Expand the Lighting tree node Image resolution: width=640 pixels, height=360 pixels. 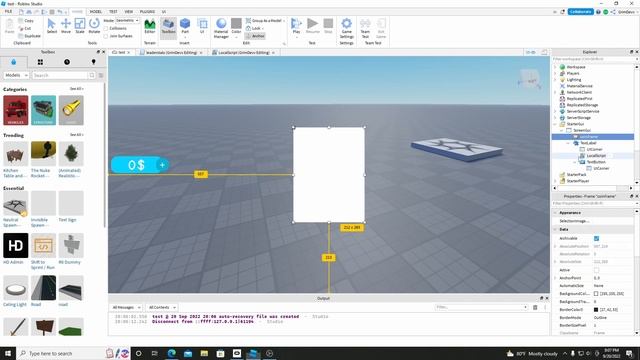point(555,80)
